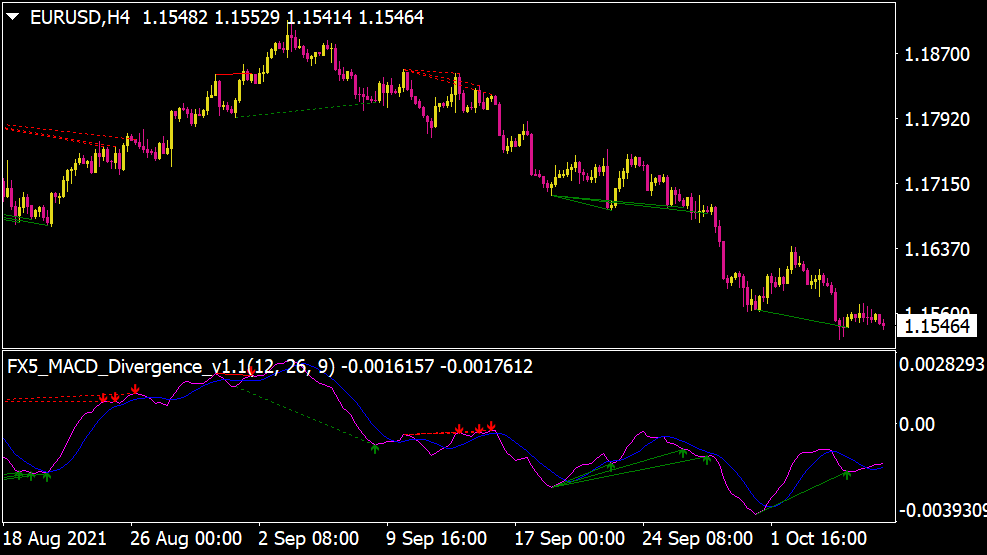Select the EURUSD,H4 chart title text
The height and width of the screenshot is (555, 987).
(x=80, y=18)
